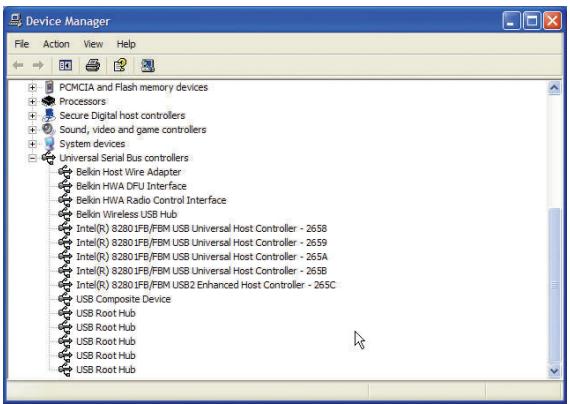Click Belkin HWA Radio Control Interface icon

(x=65, y=200)
